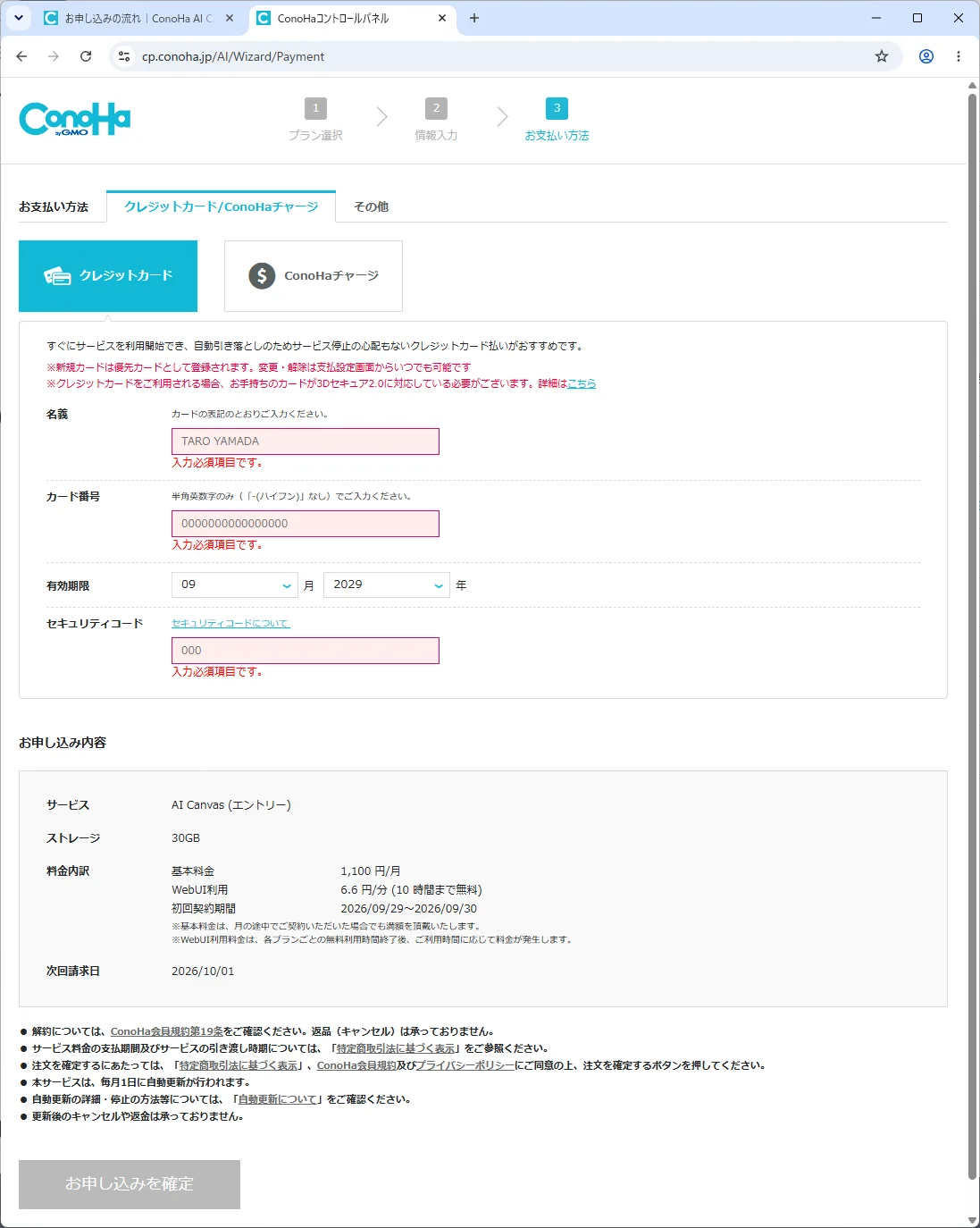Click the AI Canvas (エントリー) service text
Screen dimensions: 980x1228
click(231, 805)
